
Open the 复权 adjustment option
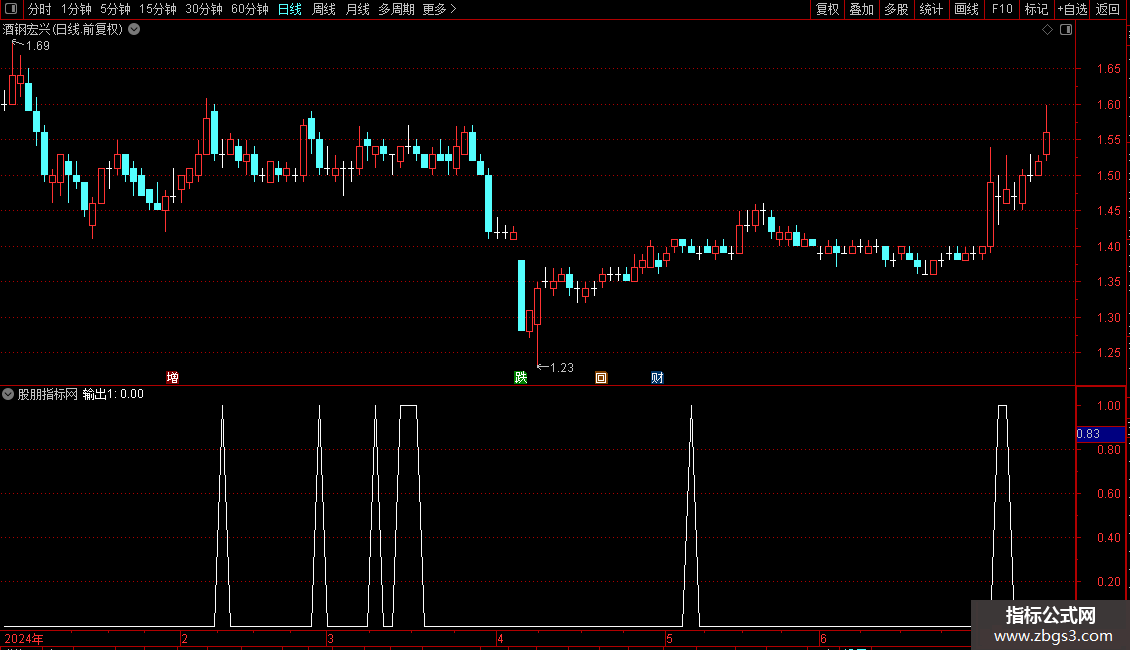(x=827, y=9)
